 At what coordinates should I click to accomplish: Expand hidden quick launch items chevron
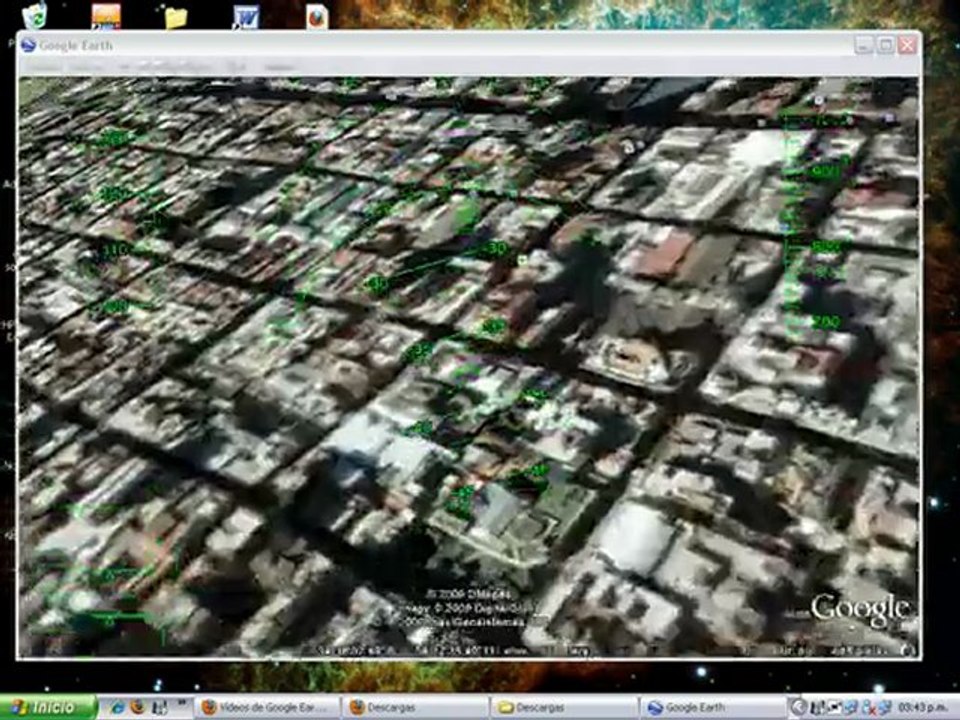[x=182, y=703]
